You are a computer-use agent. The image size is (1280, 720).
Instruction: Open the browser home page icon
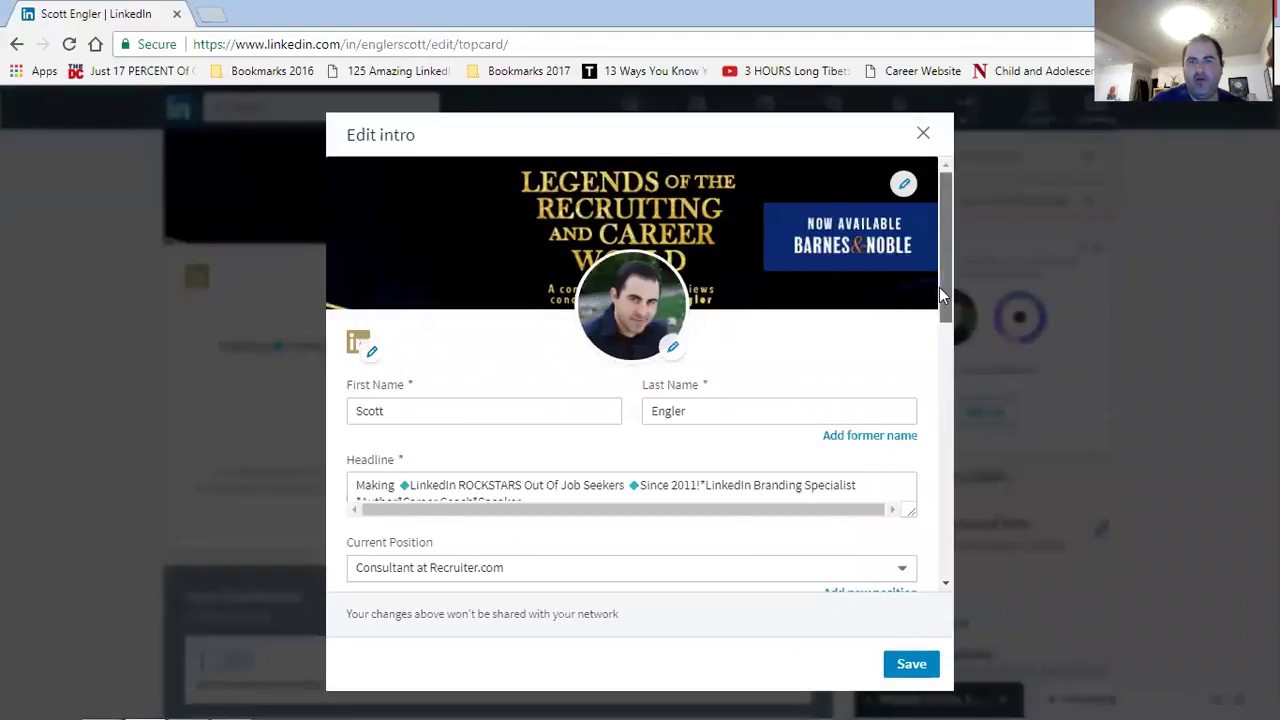95,44
